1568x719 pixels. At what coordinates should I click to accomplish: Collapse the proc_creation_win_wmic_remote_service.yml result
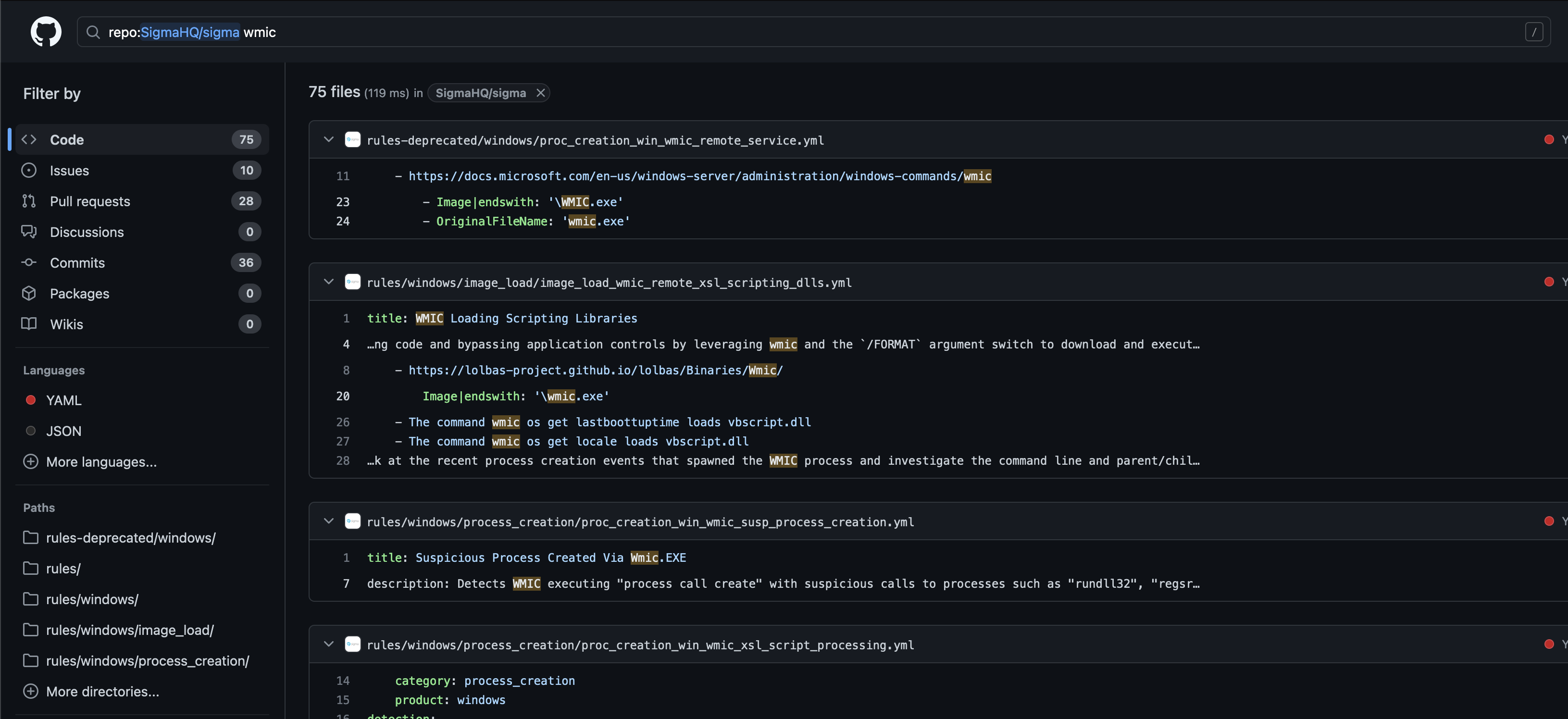point(329,139)
